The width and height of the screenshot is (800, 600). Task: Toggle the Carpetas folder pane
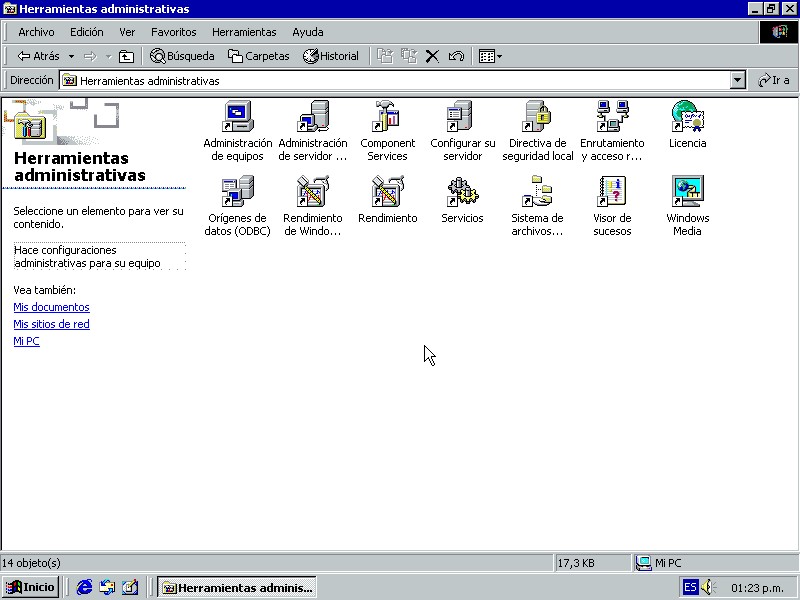click(x=259, y=56)
